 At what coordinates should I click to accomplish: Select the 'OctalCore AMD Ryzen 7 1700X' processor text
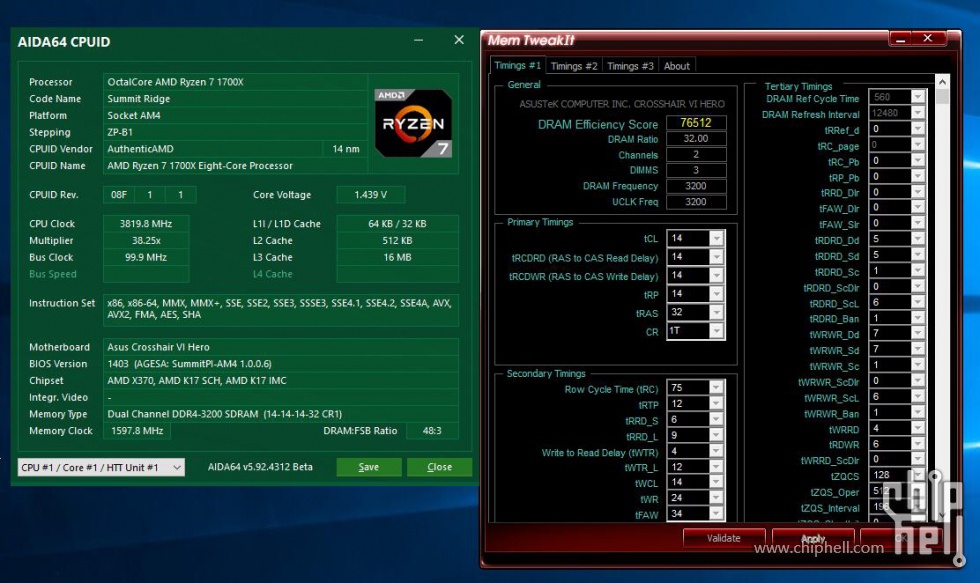pyautogui.click(x=175, y=82)
